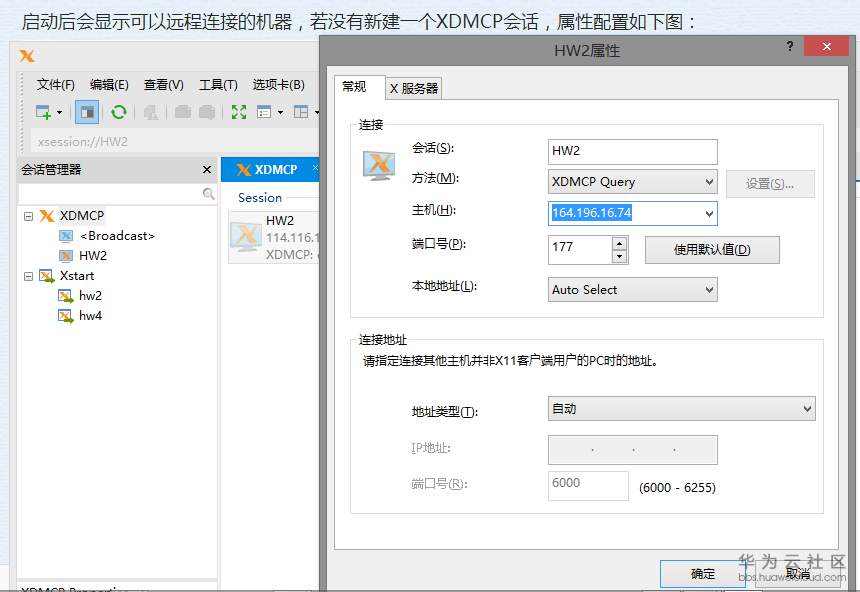Click the hw4 Xstart icon

pos(66,316)
